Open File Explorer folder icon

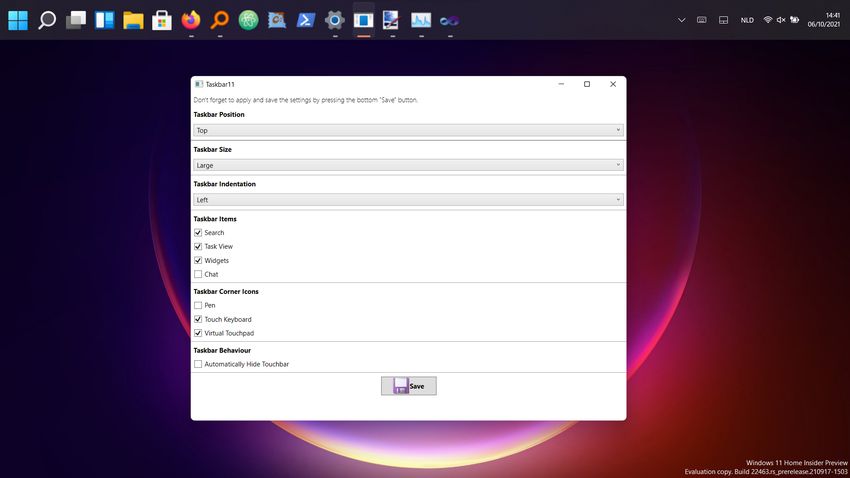(x=133, y=20)
